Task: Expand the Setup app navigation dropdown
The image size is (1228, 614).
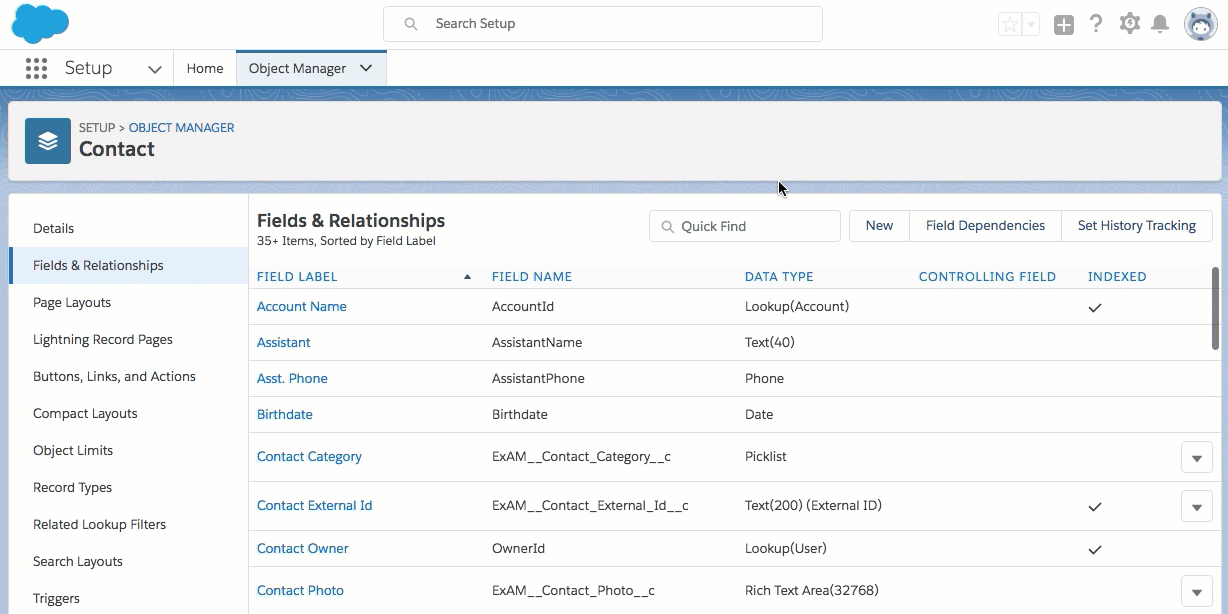Action: [x=154, y=69]
